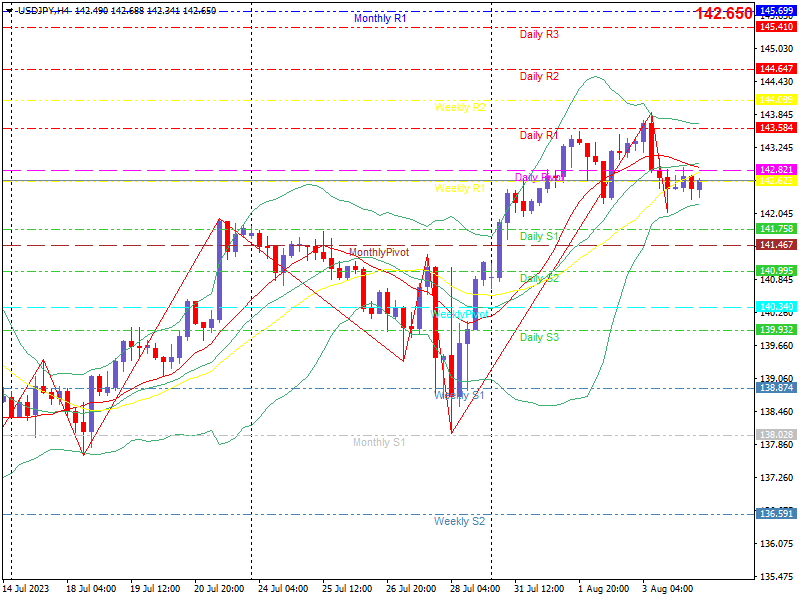Click the Daily R1 label
The width and height of the screenshot is (800, 600).
(x=538, y=135)
